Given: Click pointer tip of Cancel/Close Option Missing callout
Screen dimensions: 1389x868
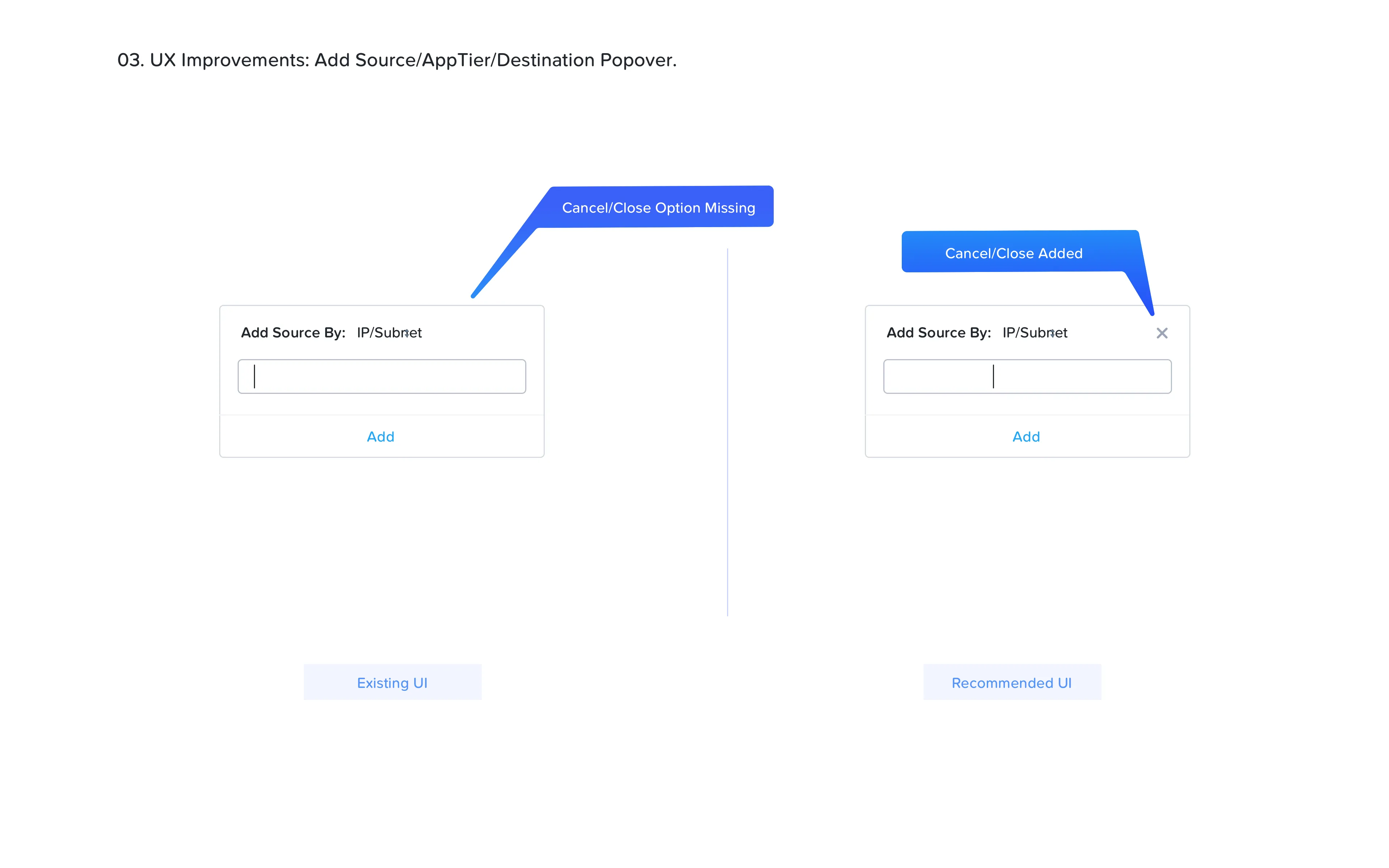Looking at the screenshot, I should click(473, 295).
